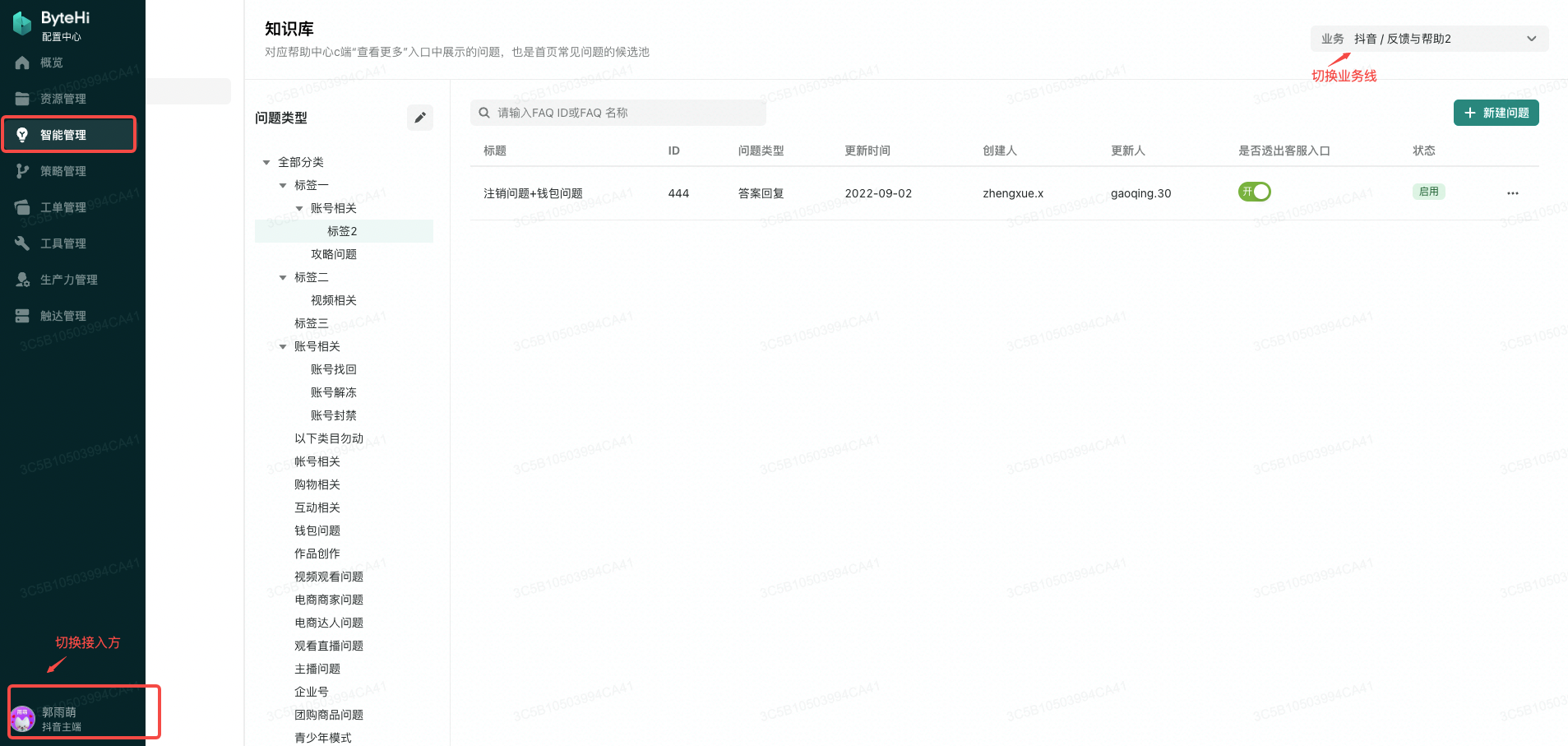1568x746 pixels.
Task: Open FAQ titled 注销问题+钱包问题
Action: (x=533, y=193)
